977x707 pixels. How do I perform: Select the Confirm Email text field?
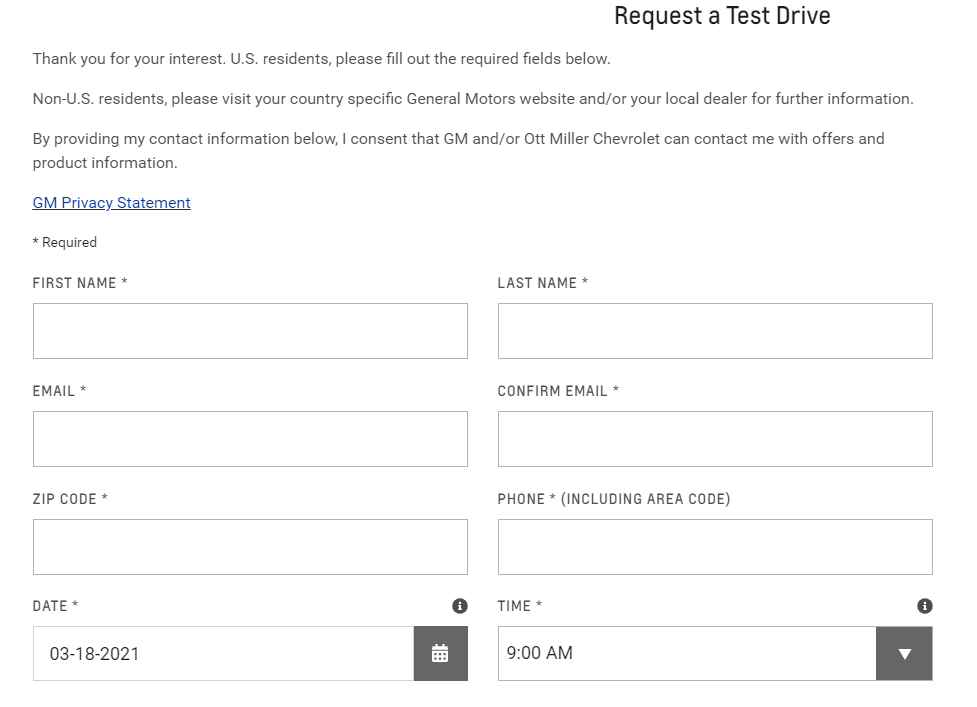(x=715, y=439)
